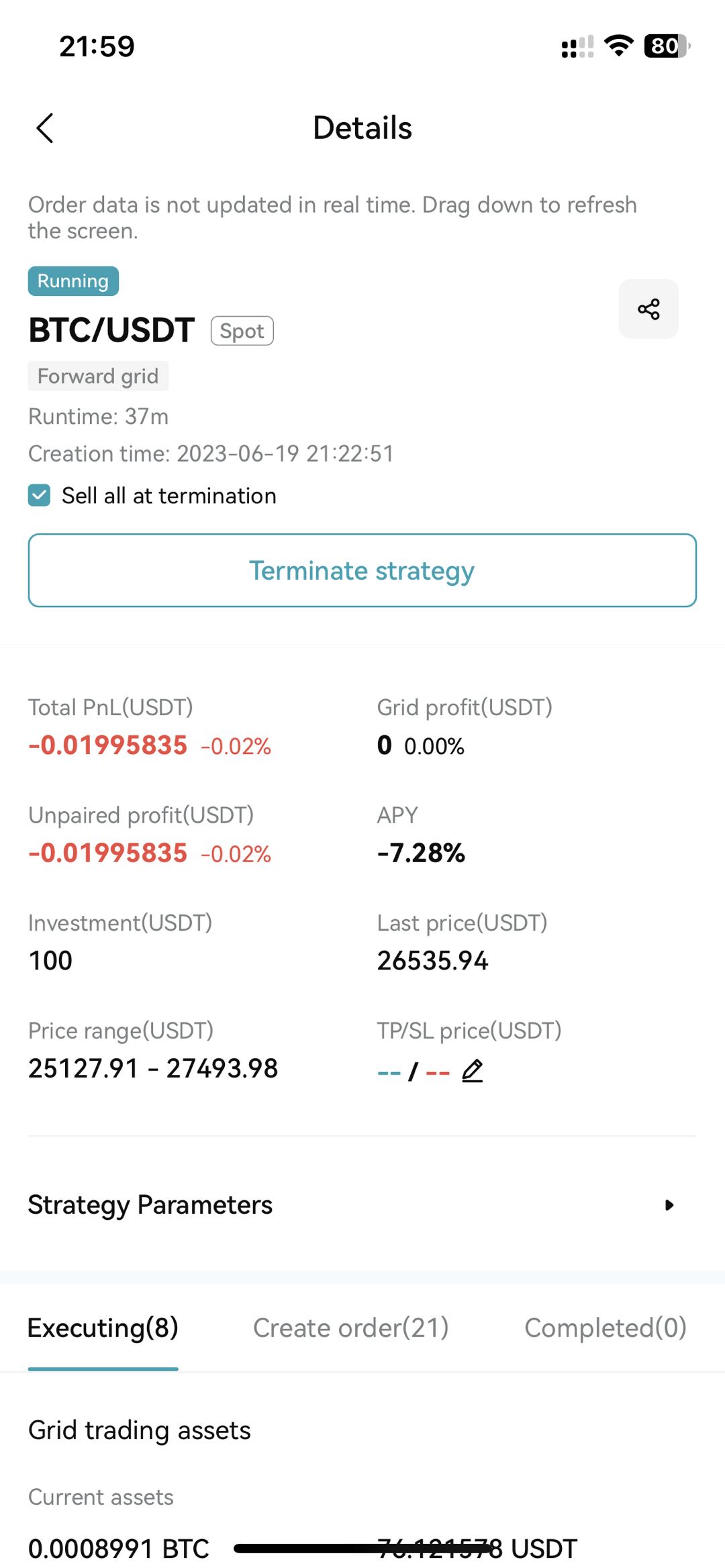The image size is (725, 1568).
Task: Tap the status bar clock
Action: pyautogui.click(x=97, y=46)
